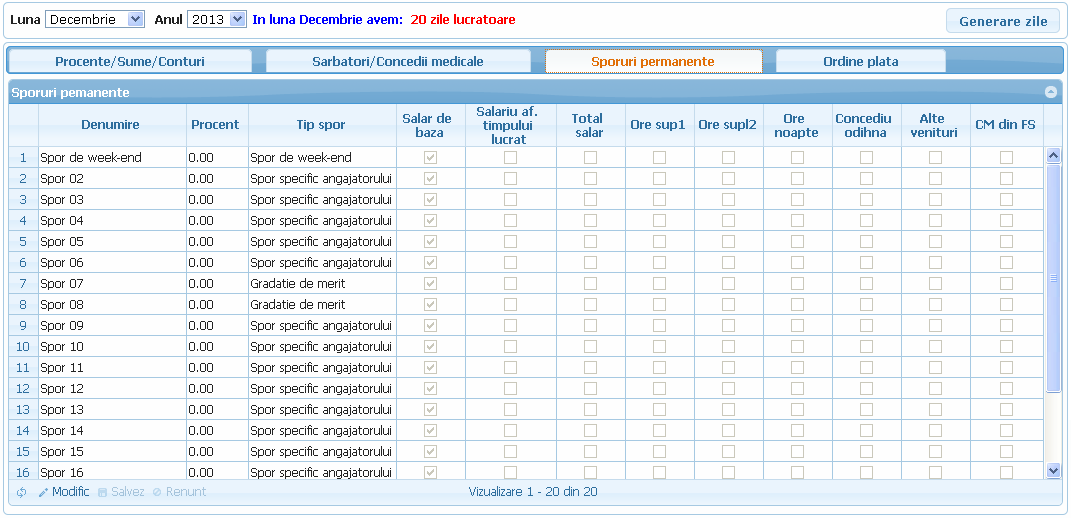Check CM din FS for Spor 15
The height and width of the screenshot is (518, 1071).
(x=1006, y=452)
